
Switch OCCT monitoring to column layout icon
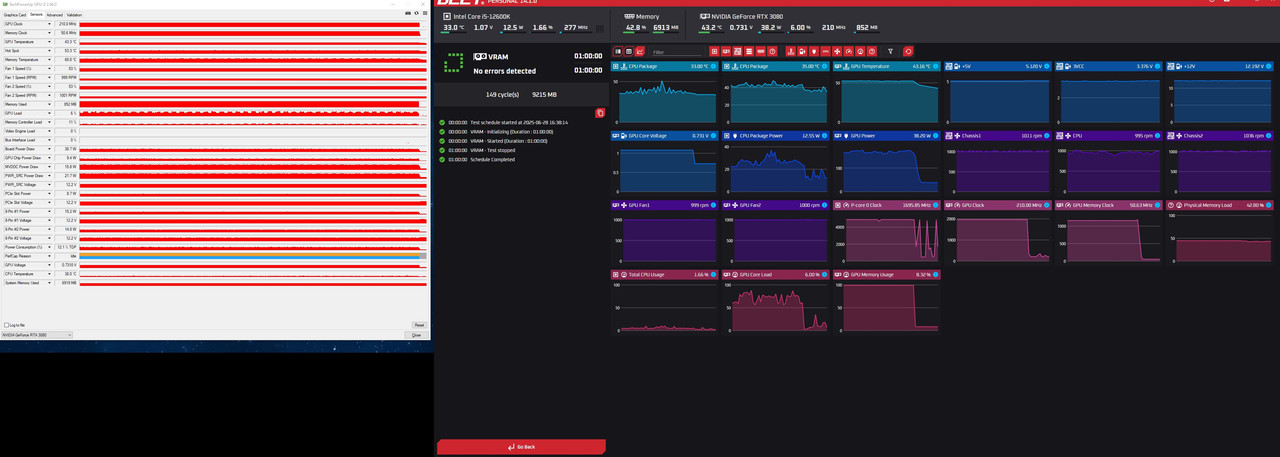pos(618,51)
